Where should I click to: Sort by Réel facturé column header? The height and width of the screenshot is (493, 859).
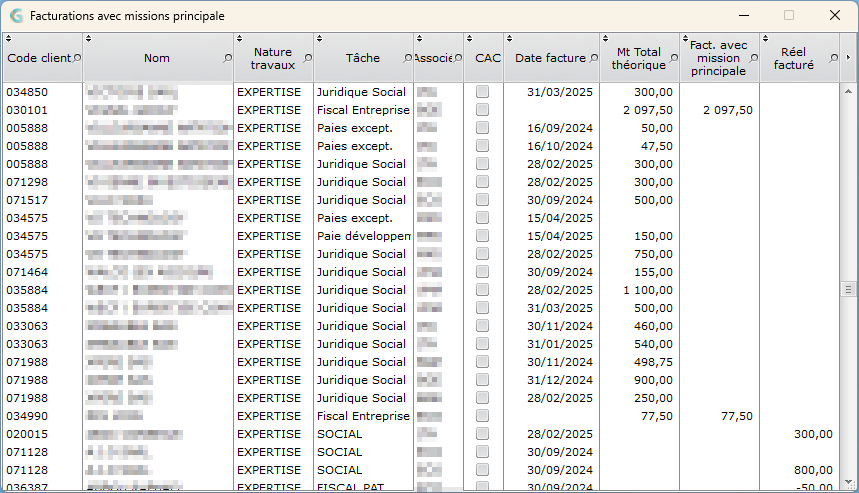793,58
